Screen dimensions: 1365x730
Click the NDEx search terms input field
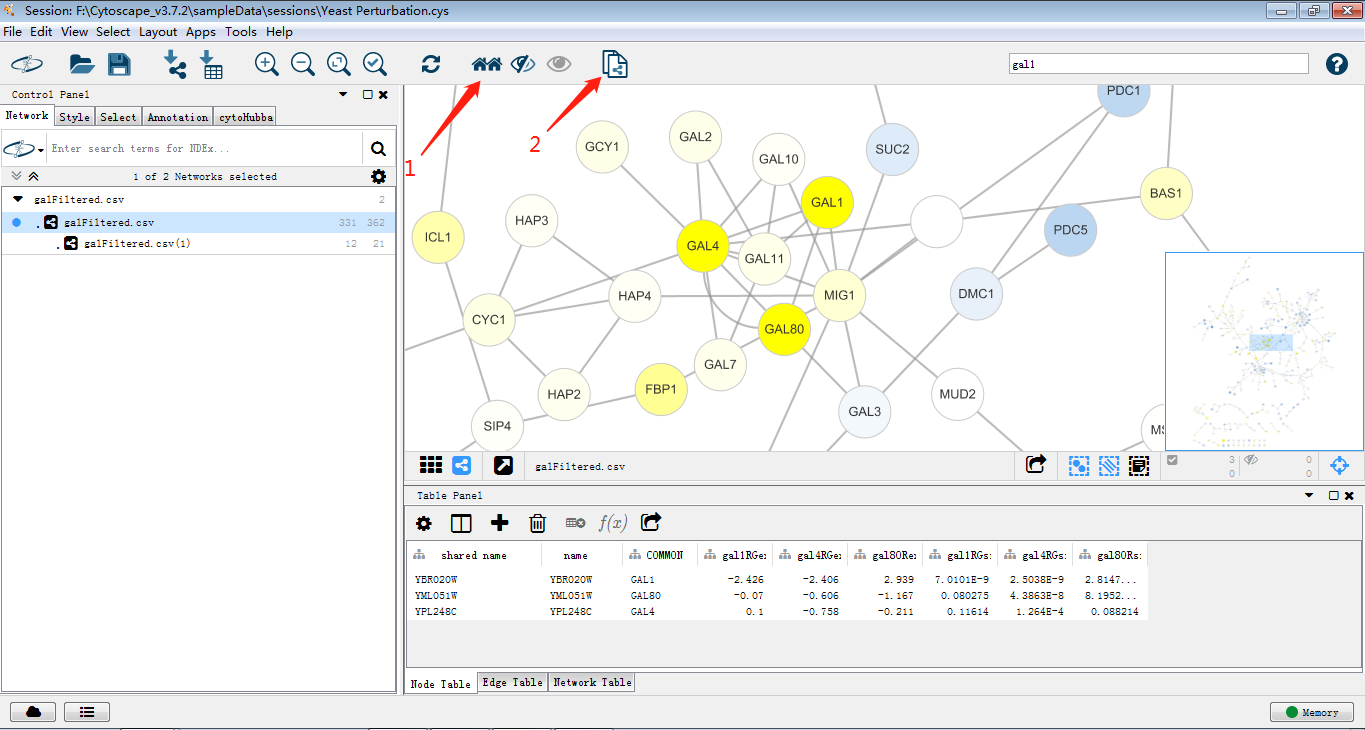[x=205, y=149]
